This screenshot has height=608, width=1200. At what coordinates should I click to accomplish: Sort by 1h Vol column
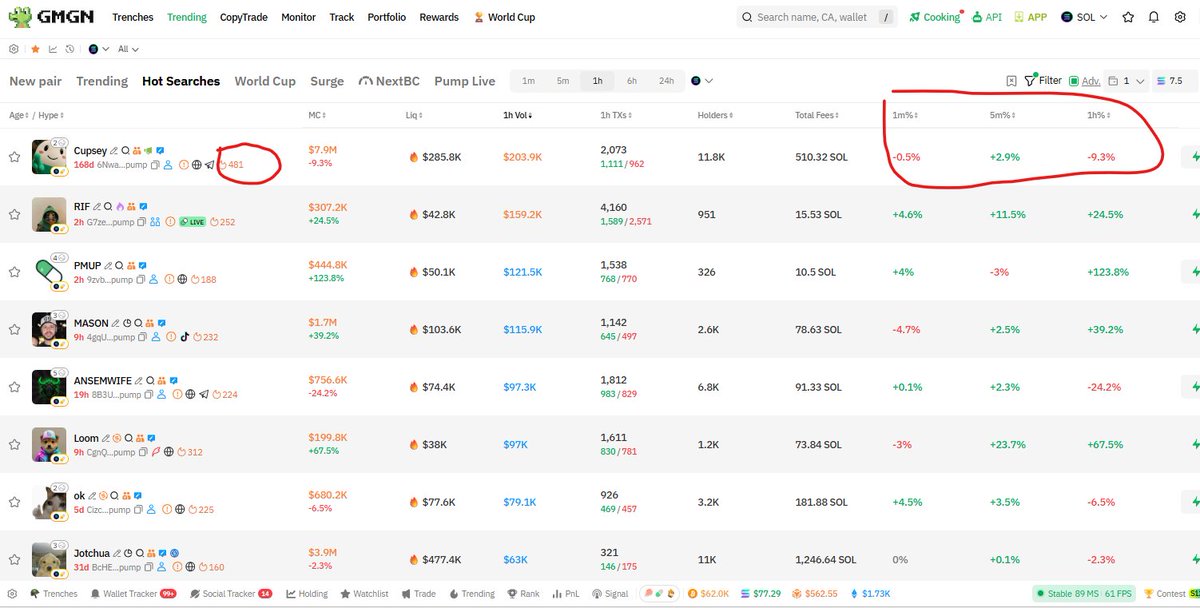coord(518,115)
